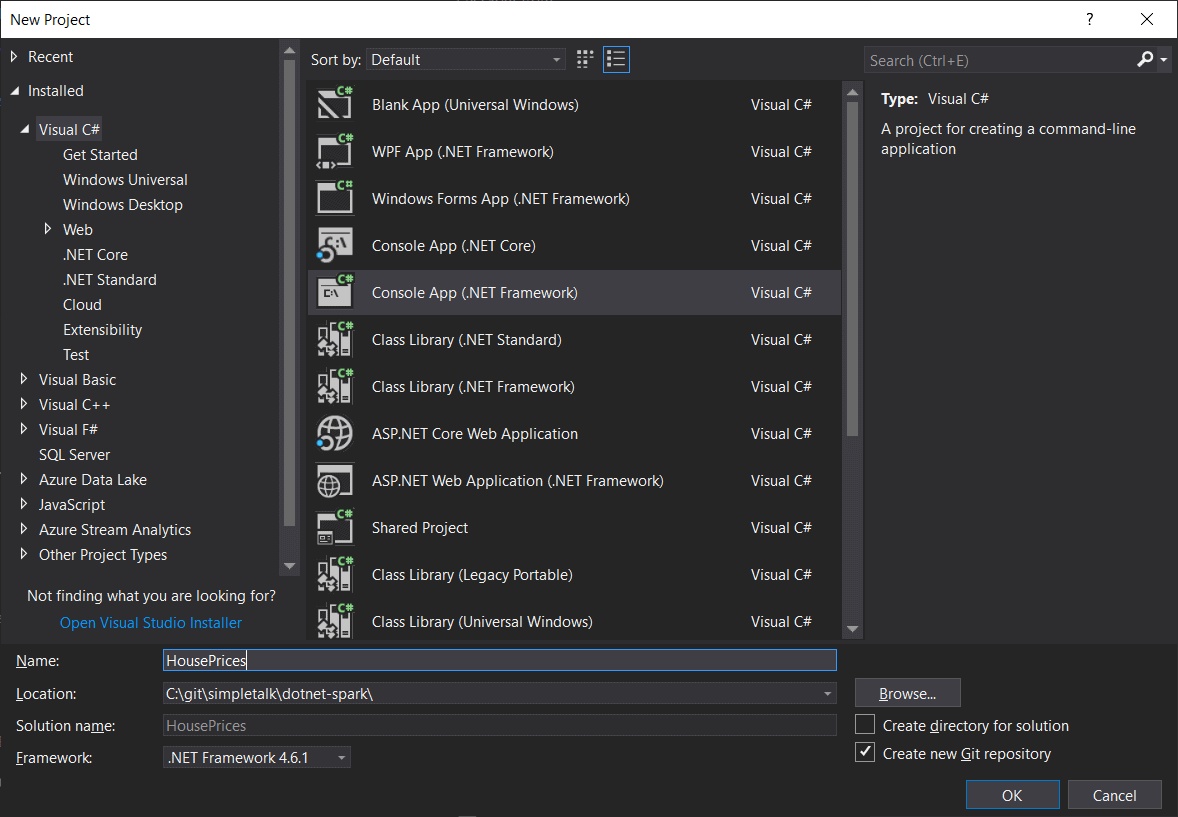Click the ASP.NET Web Application (.NET Framework) icon
This screenshot has width=1178, height=817.
pos(334,480)
